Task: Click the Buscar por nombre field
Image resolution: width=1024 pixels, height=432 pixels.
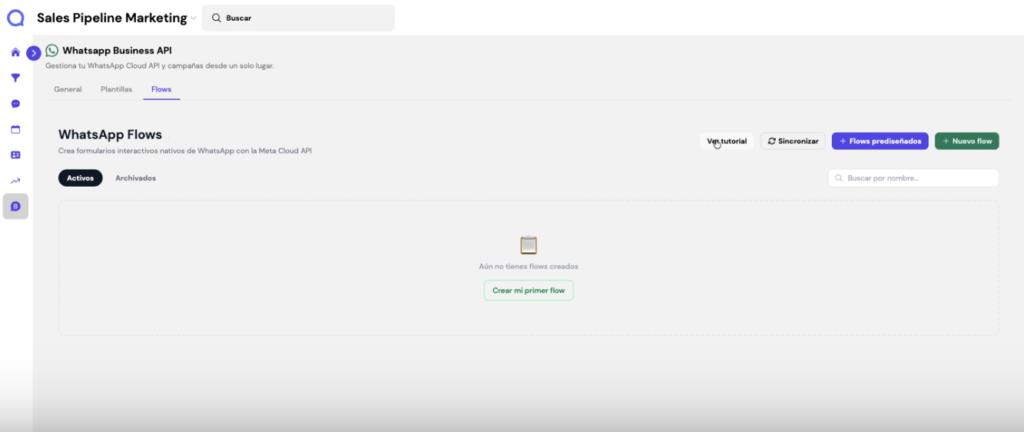Action: pos(914,178)
